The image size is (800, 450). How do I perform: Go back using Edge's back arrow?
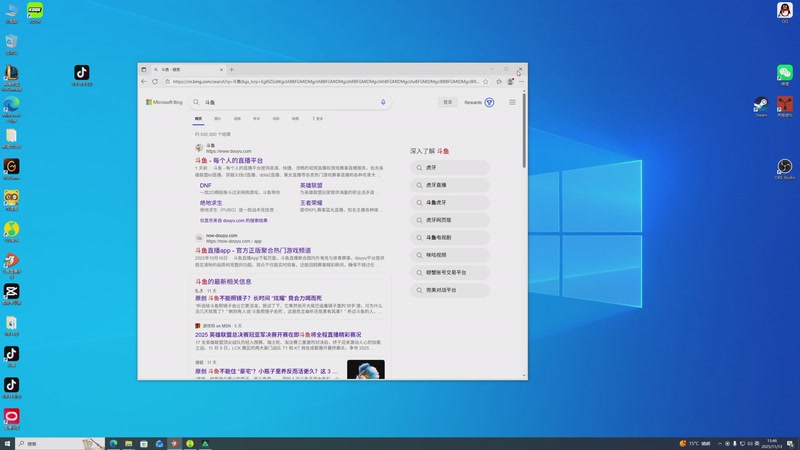coord(143,82)
